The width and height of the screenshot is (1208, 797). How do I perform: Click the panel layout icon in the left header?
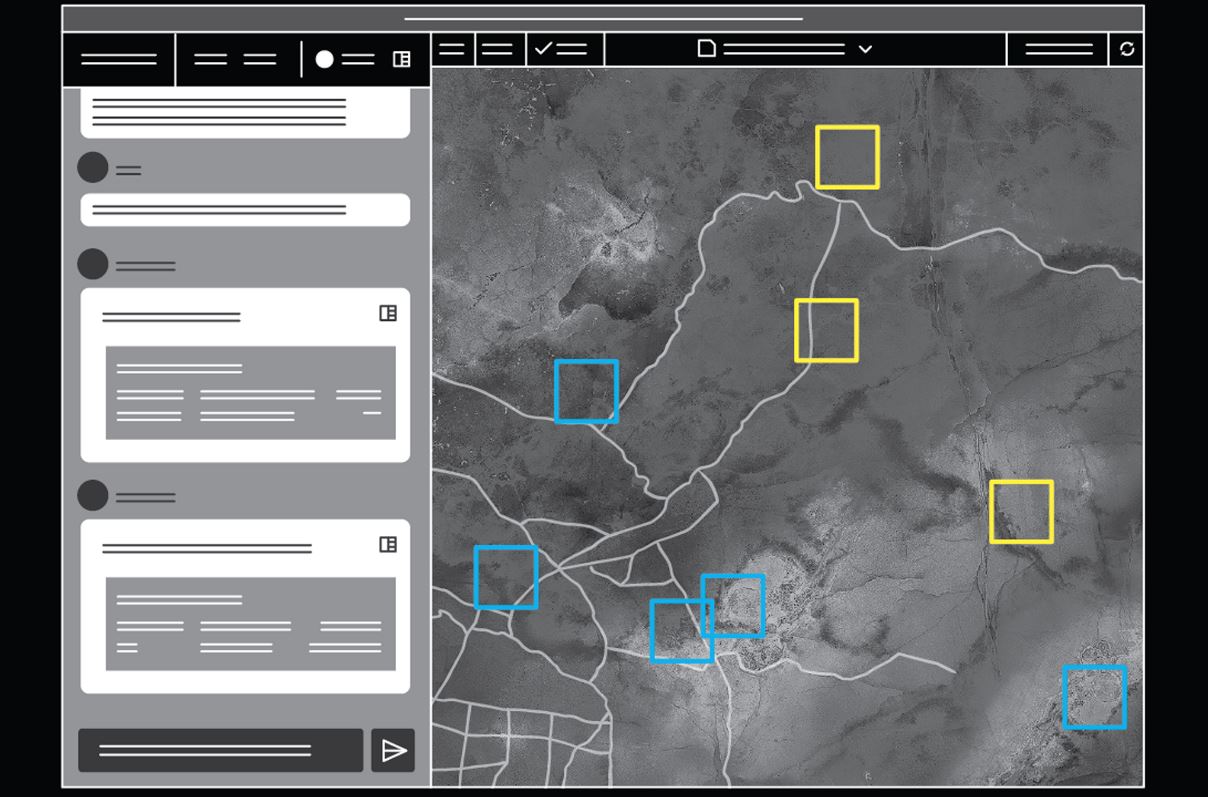[x=401, y=60]
